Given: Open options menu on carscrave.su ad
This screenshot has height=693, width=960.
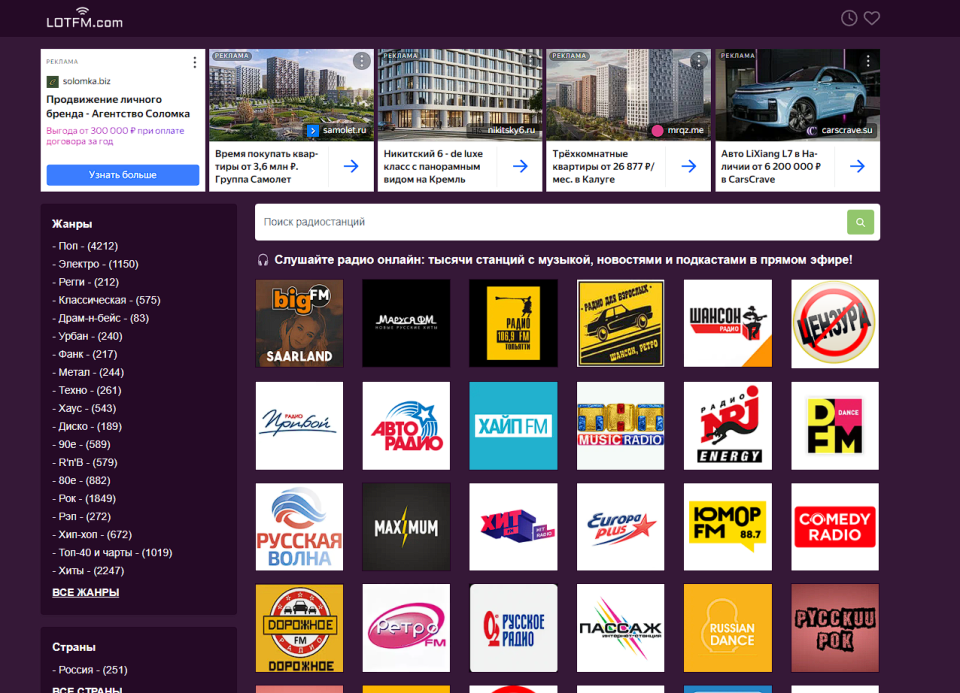Looking at the screenshot, I should coord(868,61).
